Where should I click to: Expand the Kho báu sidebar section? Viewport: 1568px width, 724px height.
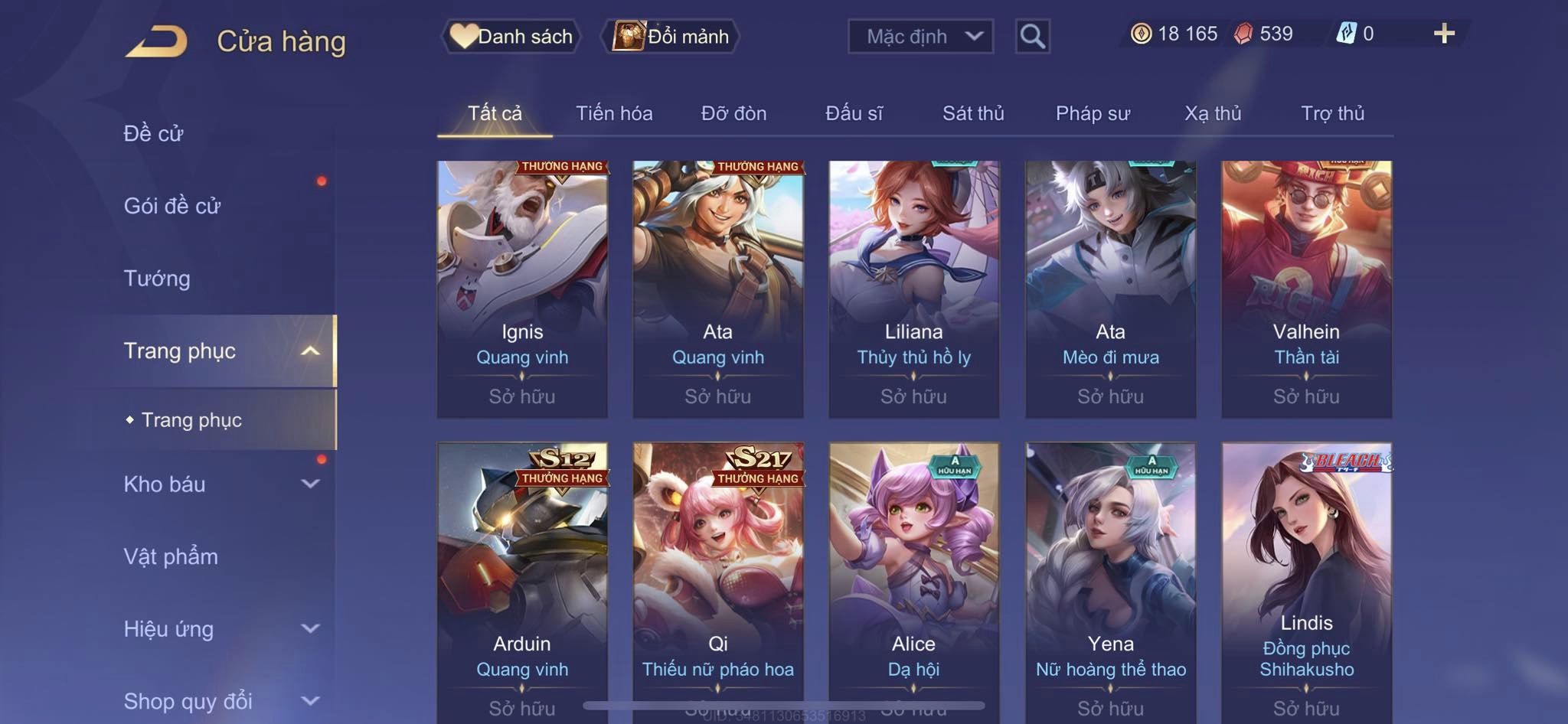[310, 484]
